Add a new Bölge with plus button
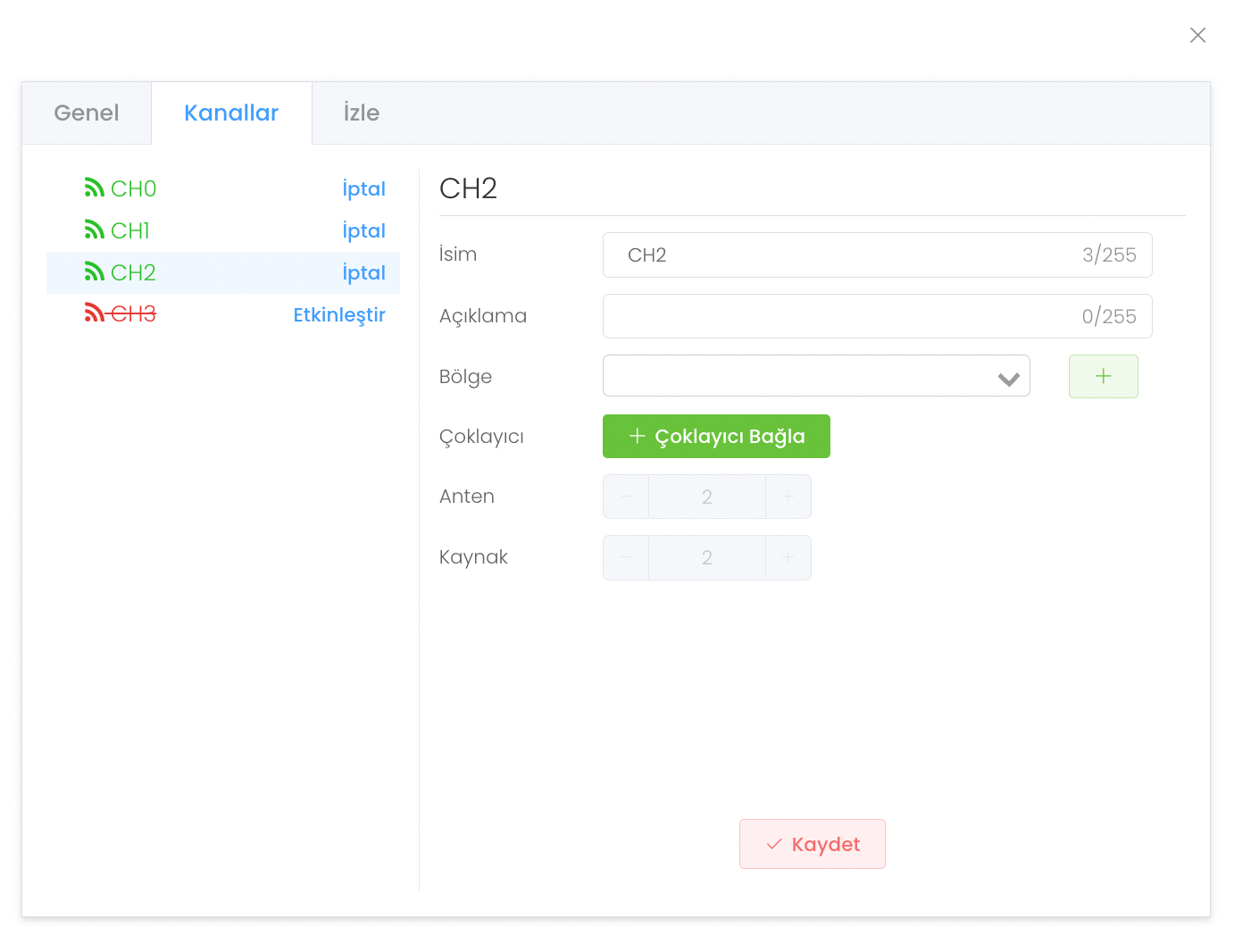Image resolution: width=1234 pixels, height=952 pixels. [x=1103, y=376]
